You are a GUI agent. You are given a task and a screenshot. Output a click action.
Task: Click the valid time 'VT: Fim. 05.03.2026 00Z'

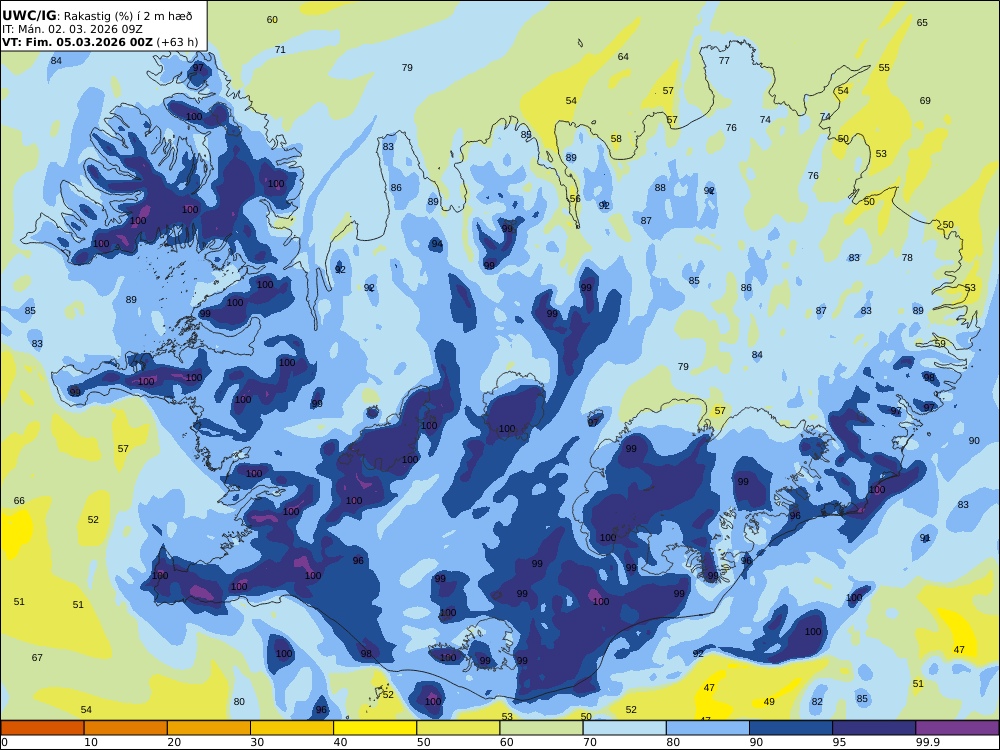tap(77, 42)
